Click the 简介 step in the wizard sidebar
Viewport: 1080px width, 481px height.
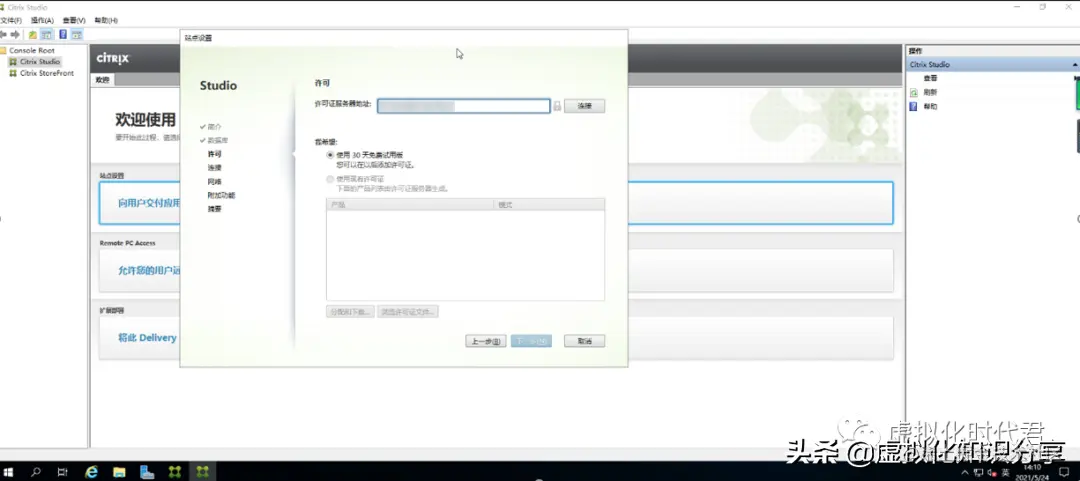pos(214,127)
